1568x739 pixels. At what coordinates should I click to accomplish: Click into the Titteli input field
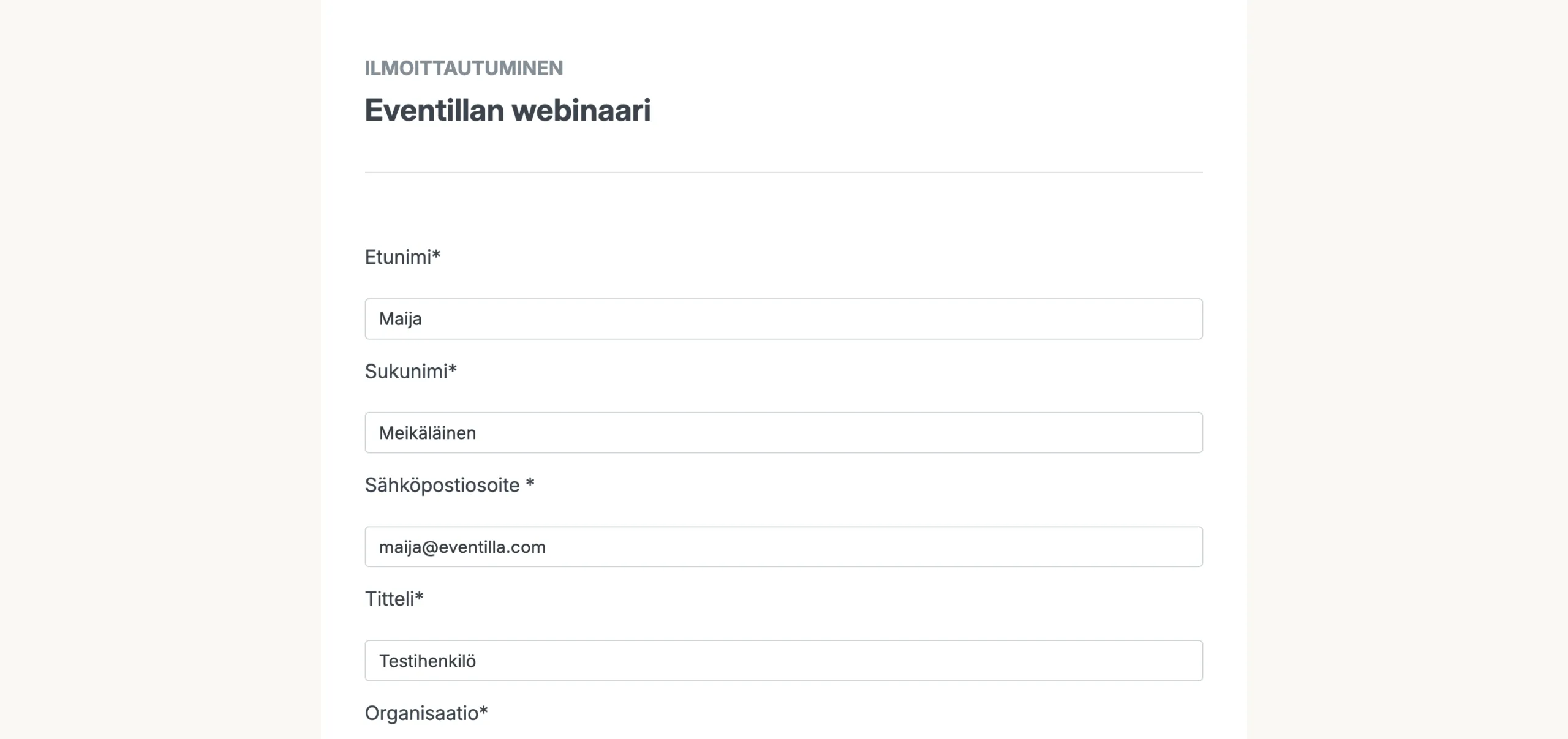click(783, 661)
